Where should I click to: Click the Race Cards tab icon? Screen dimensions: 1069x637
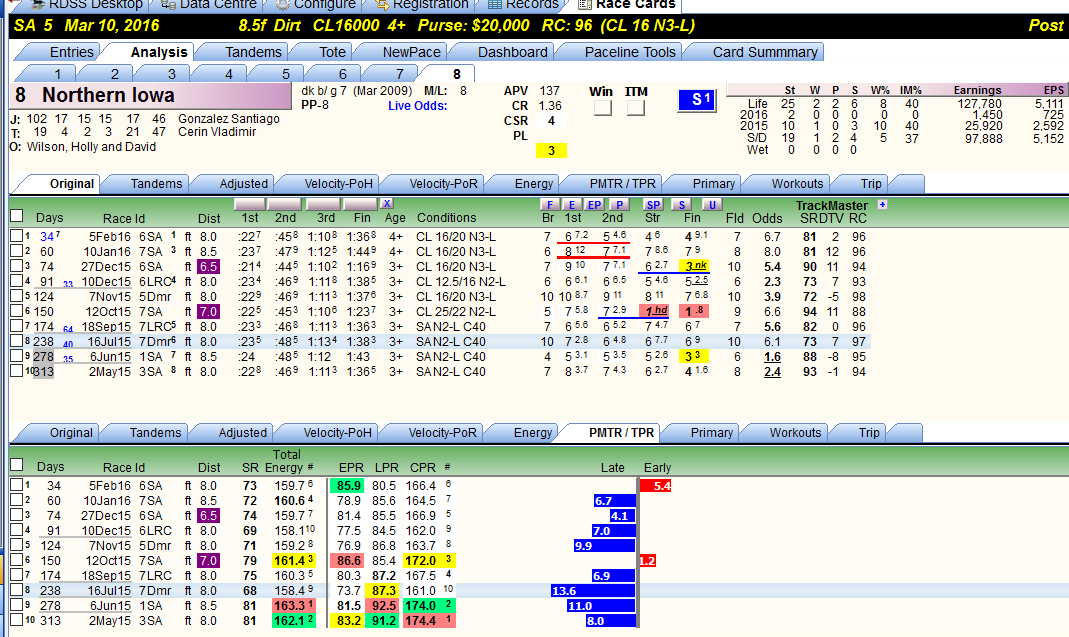pos(584,4)
